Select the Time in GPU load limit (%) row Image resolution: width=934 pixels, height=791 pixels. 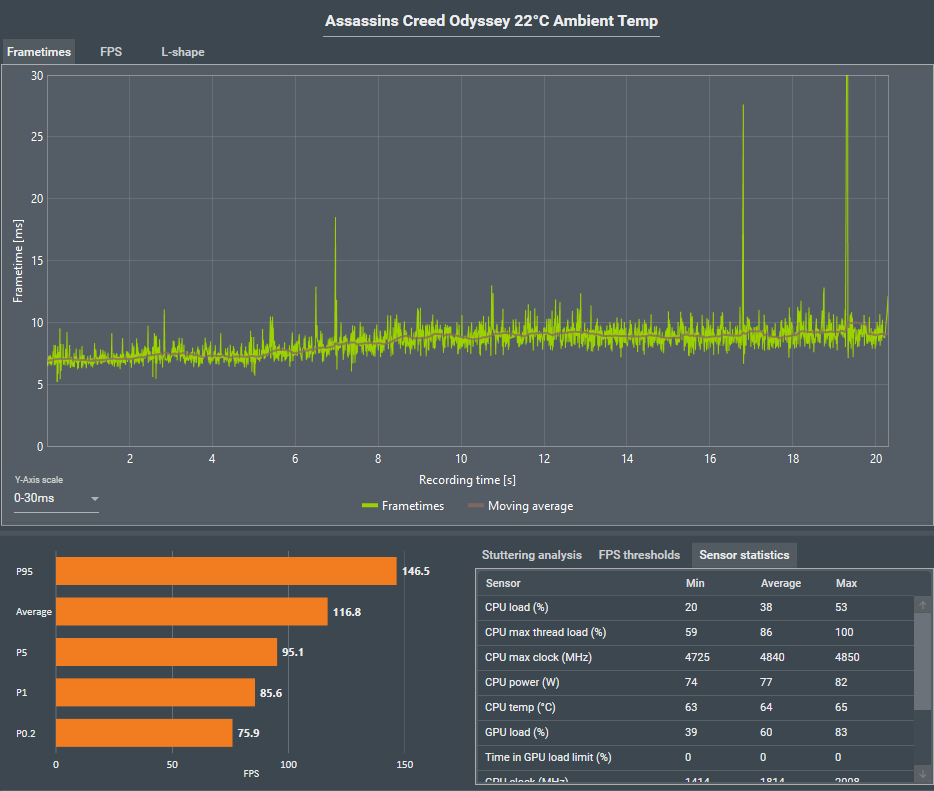tap(696, 758)
